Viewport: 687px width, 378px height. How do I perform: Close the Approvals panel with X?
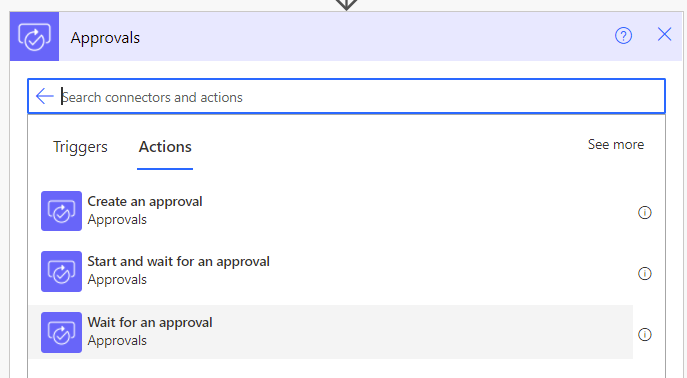coord(664,34)
